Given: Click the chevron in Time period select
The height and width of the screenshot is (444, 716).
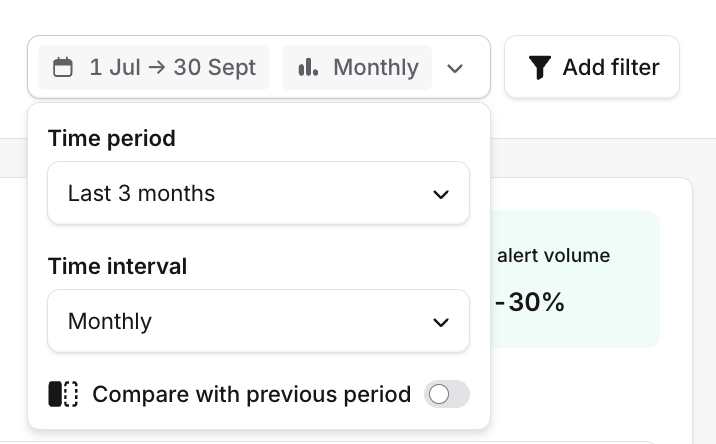Looking at the screenshot, I should pos(441,195).
